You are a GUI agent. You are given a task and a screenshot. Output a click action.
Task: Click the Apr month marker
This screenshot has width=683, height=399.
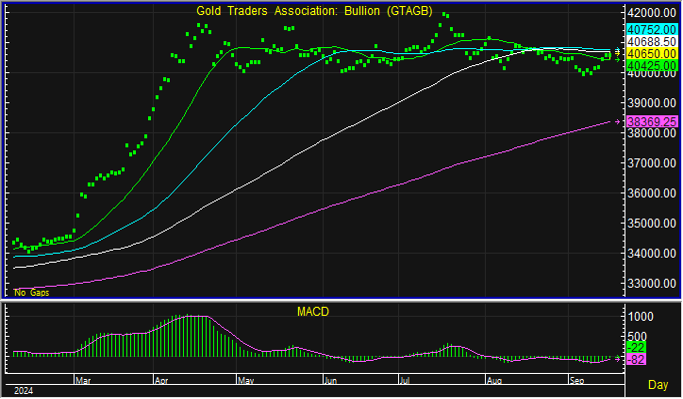(x=161, y=381)
